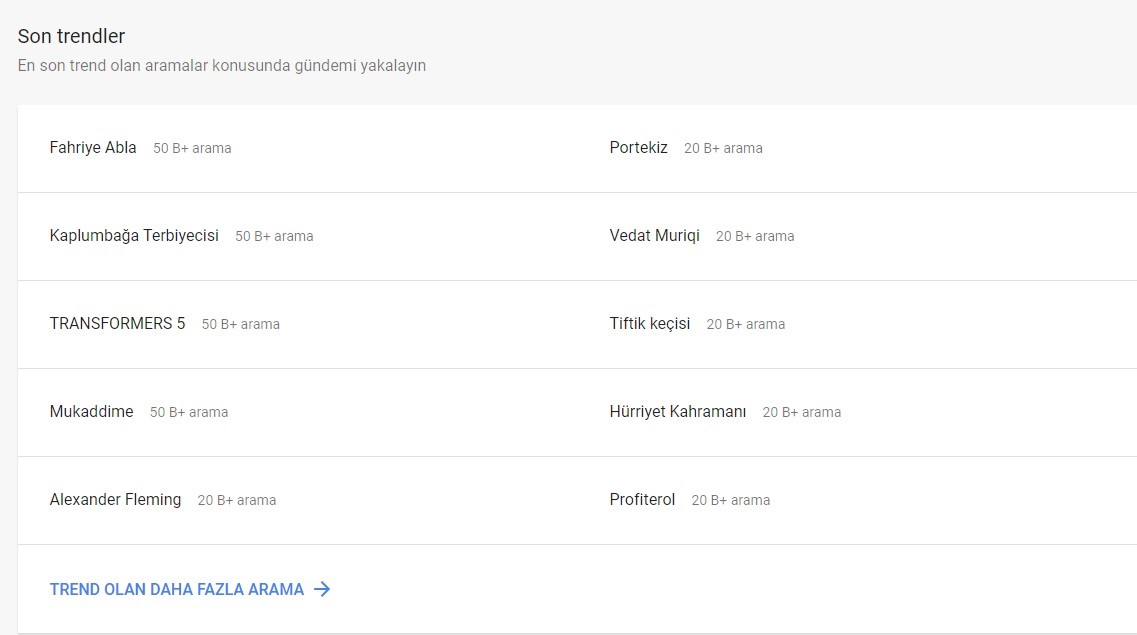Click the 20 B+ arama label beside Profiterol
Viewport: 1137px width, 635px height.
[730, 500]
